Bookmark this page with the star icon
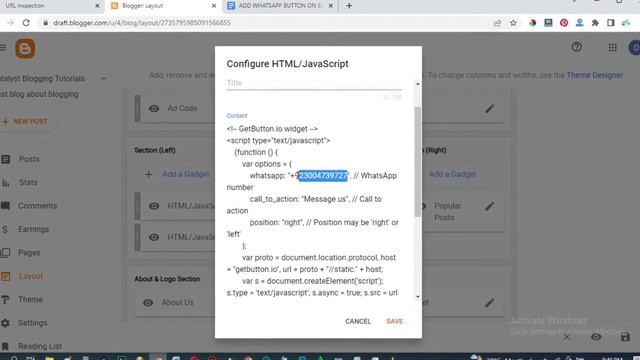The image size is (640, 360). 513,23
